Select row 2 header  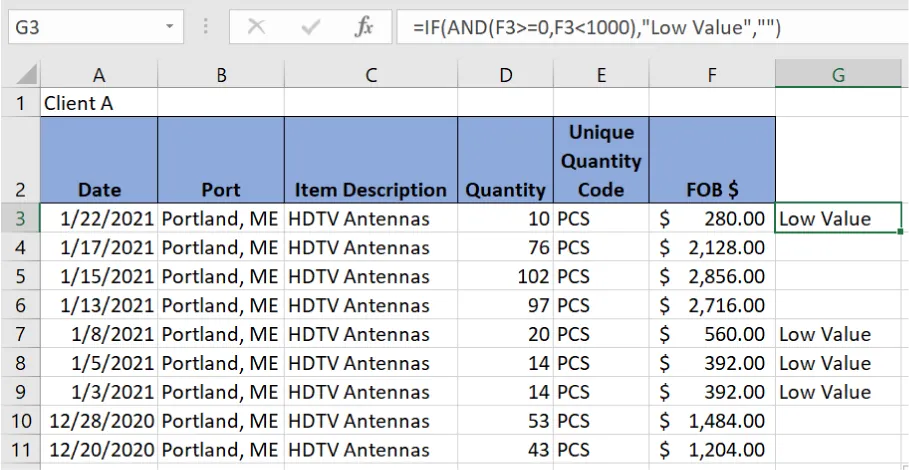[x=21, y=160]
